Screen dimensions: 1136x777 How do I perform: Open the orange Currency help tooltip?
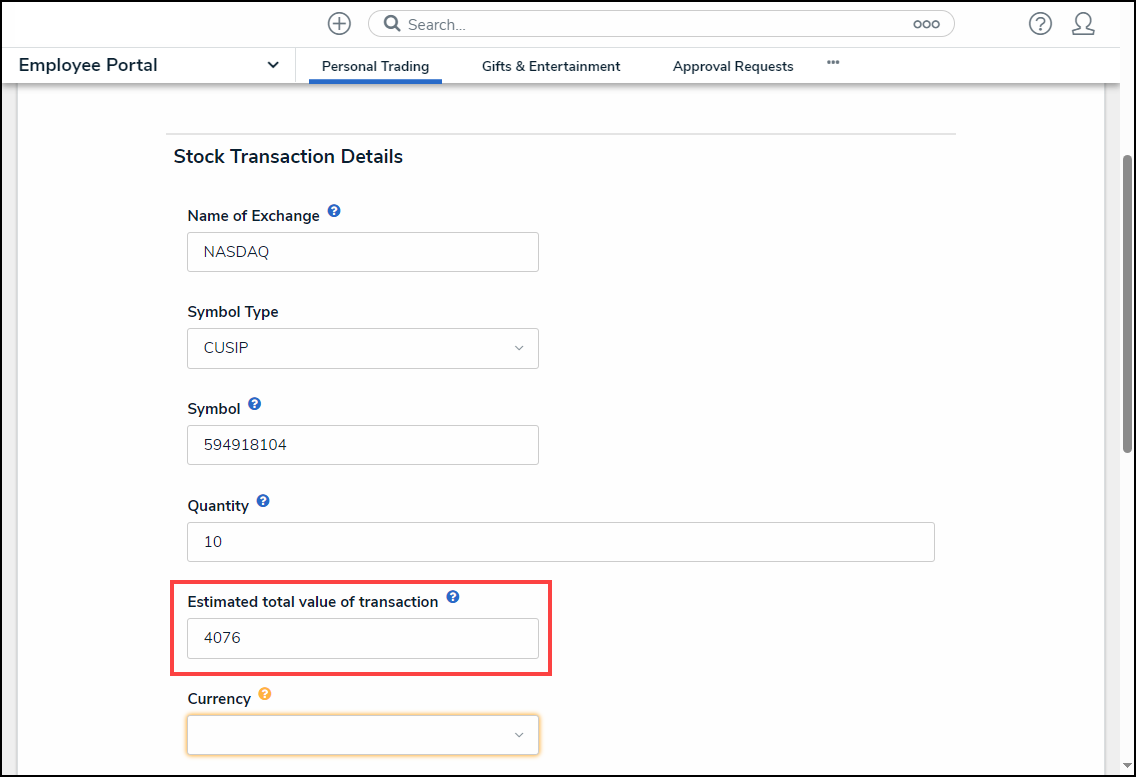[264, 693]
